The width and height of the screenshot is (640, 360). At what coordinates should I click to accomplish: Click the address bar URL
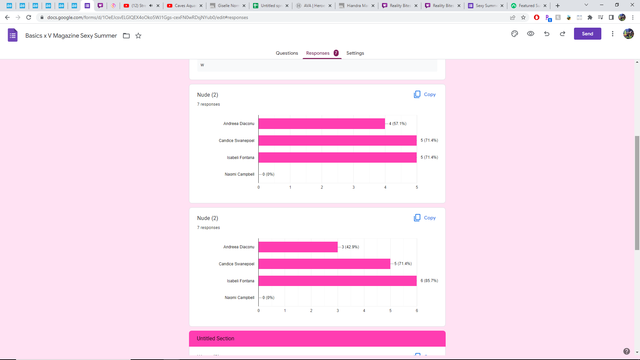click(147, 18)
